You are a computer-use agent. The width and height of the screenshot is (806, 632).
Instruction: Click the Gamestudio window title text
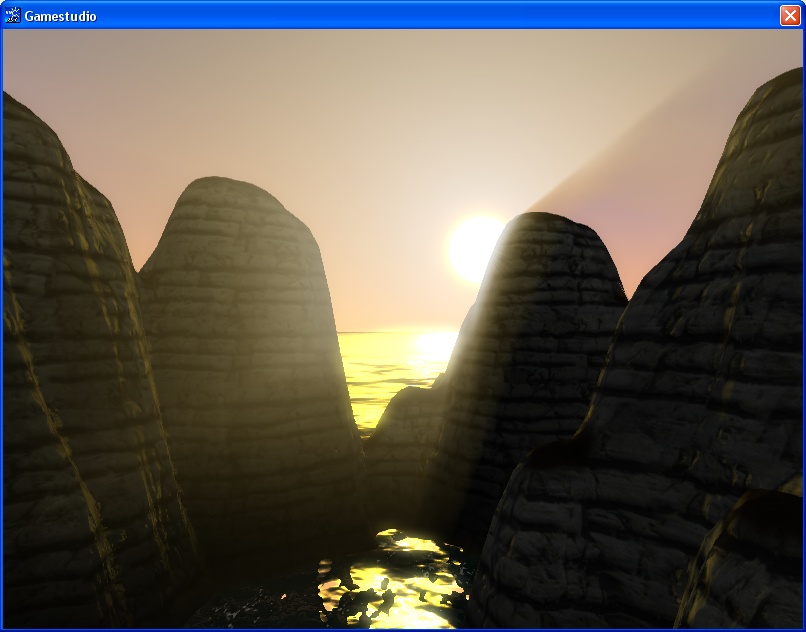coord(60,16)
